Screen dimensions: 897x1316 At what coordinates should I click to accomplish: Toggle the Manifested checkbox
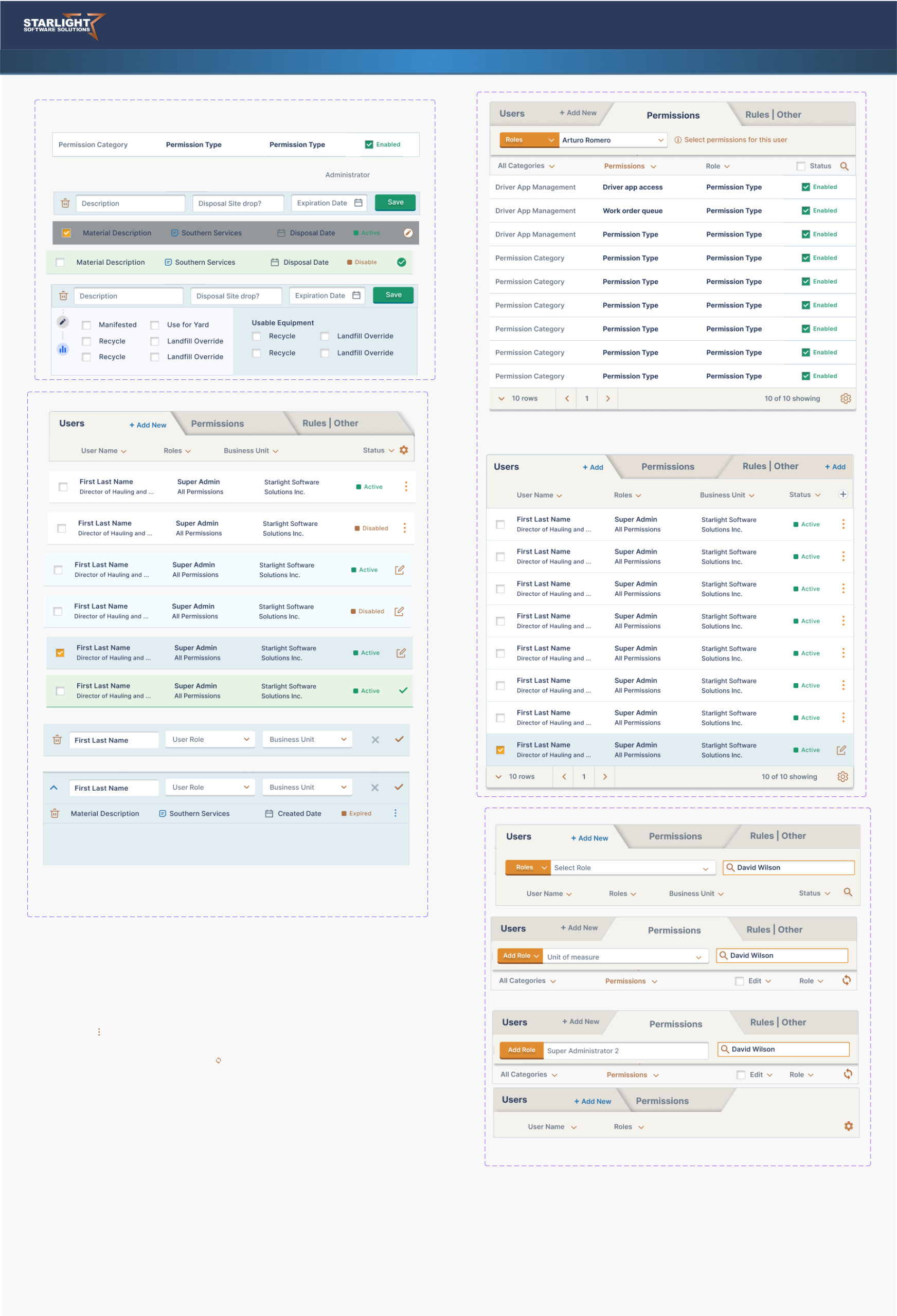(87, 325)
